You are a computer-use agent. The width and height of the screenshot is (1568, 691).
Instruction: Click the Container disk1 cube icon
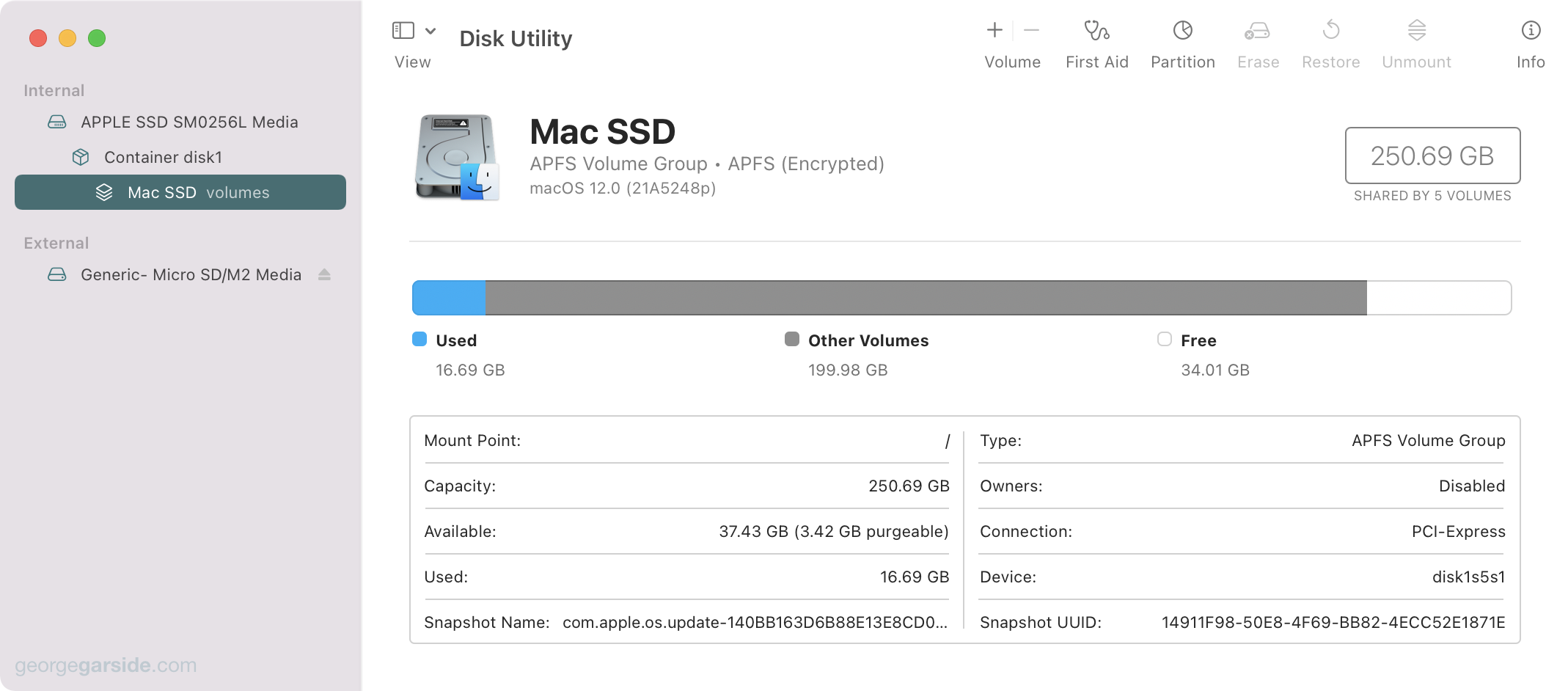[81, 157]
